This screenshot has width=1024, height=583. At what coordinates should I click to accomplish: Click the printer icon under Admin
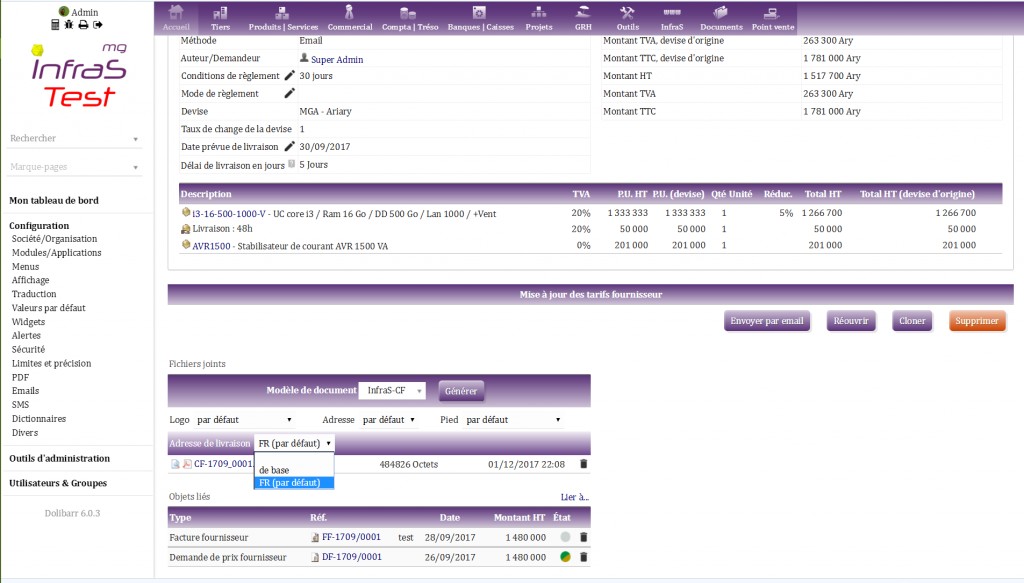pos(83,25)
